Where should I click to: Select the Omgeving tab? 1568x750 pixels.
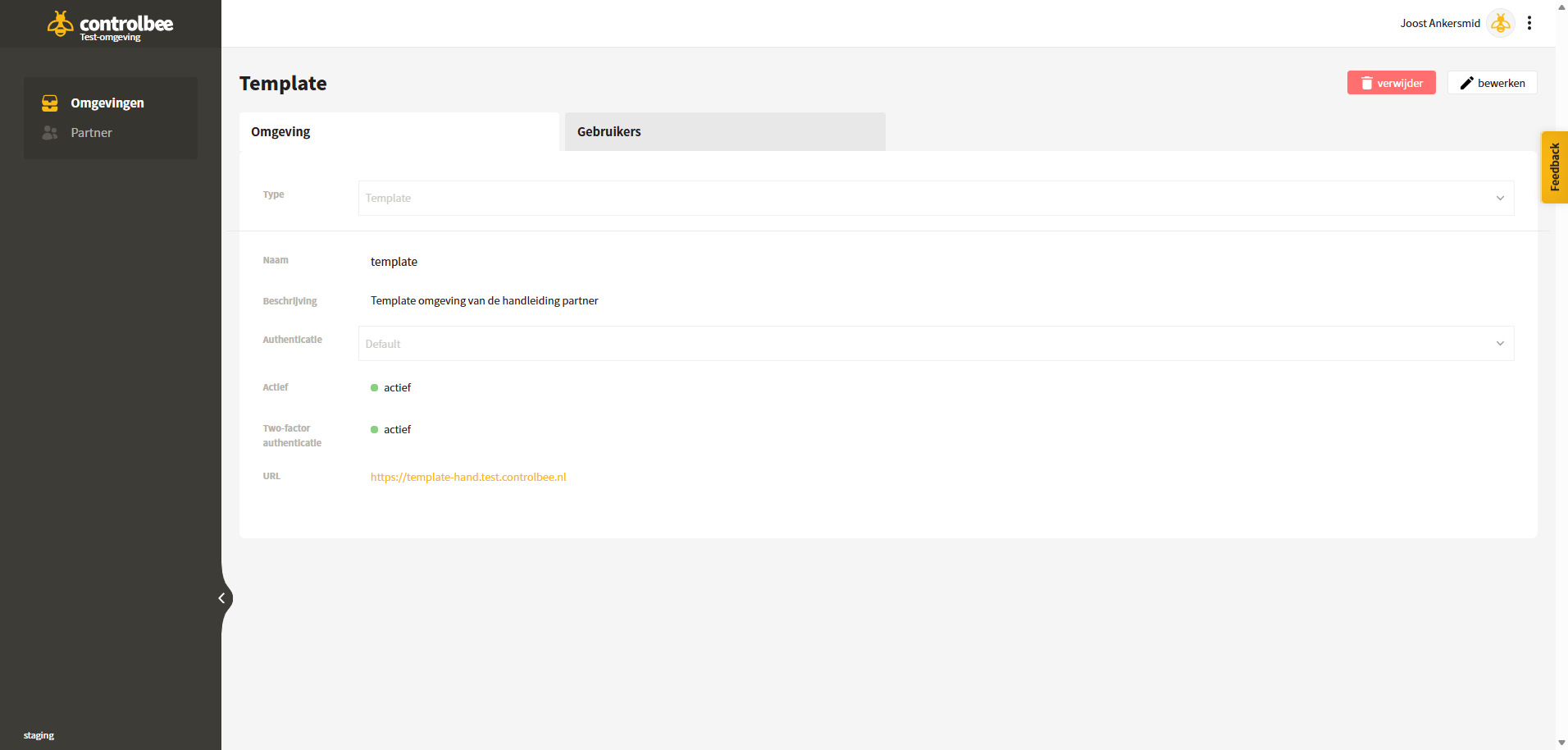(x=399, y=131)
